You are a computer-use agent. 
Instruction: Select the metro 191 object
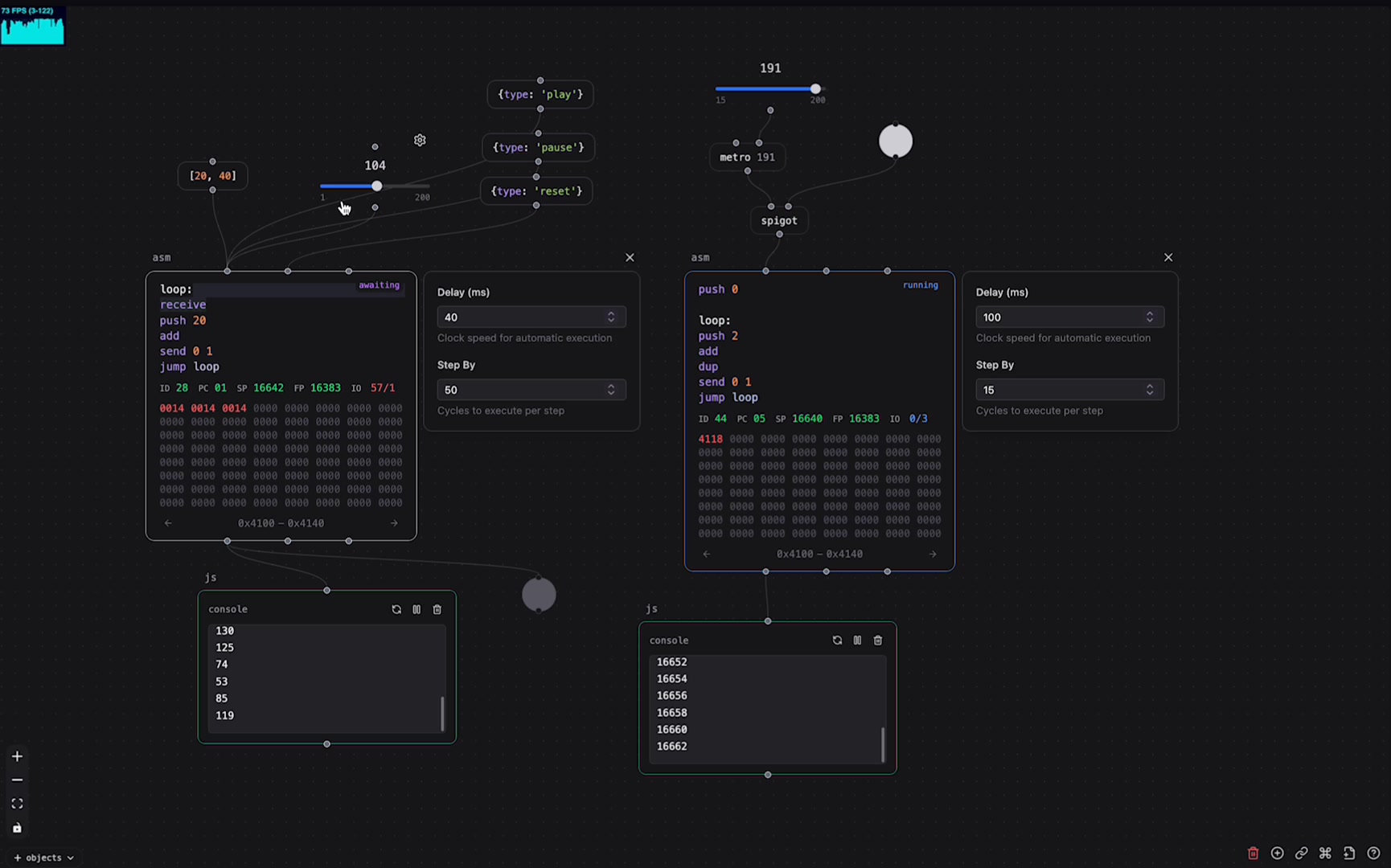coord(747,158)
